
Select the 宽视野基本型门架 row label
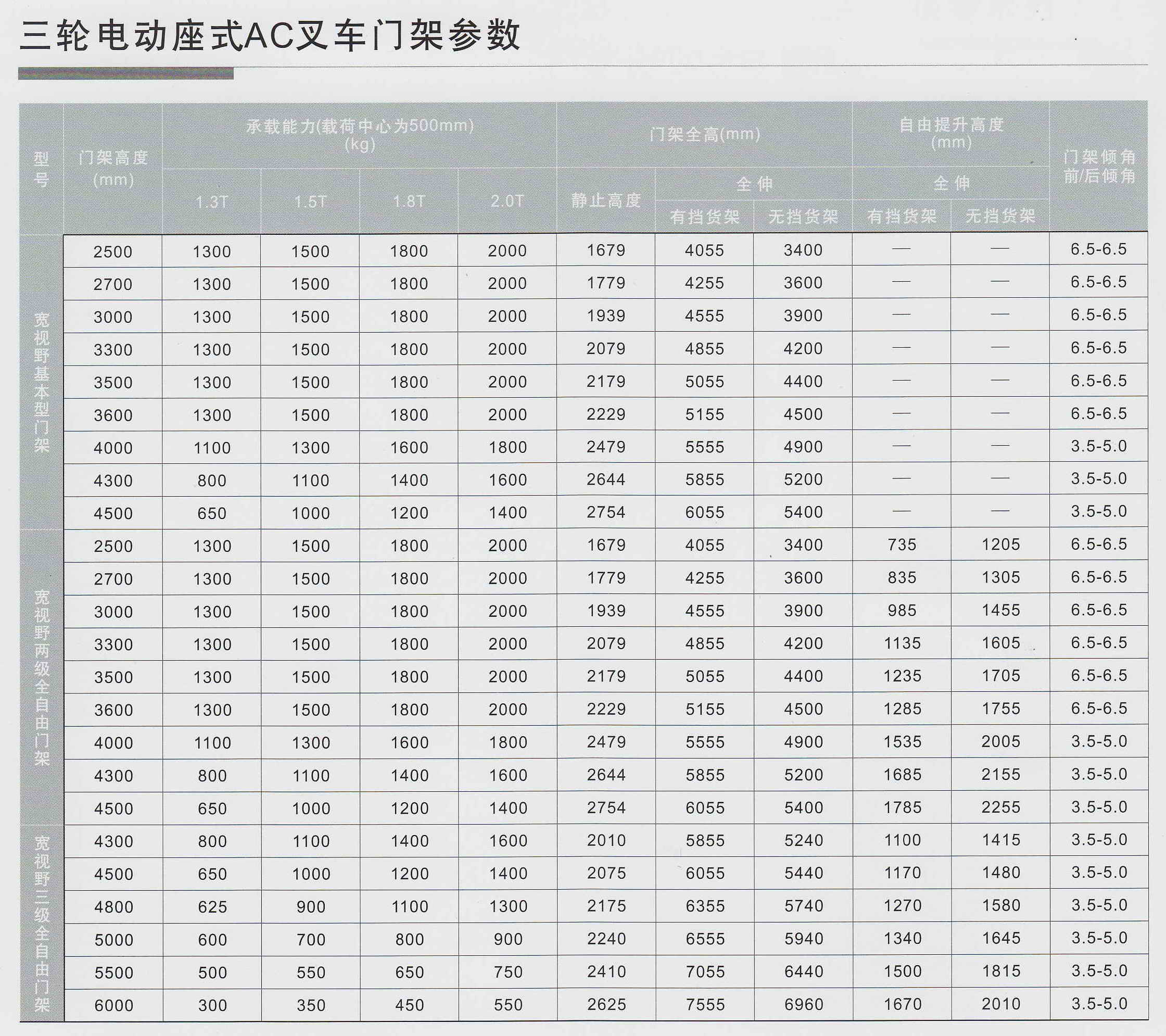coord(41,382)
